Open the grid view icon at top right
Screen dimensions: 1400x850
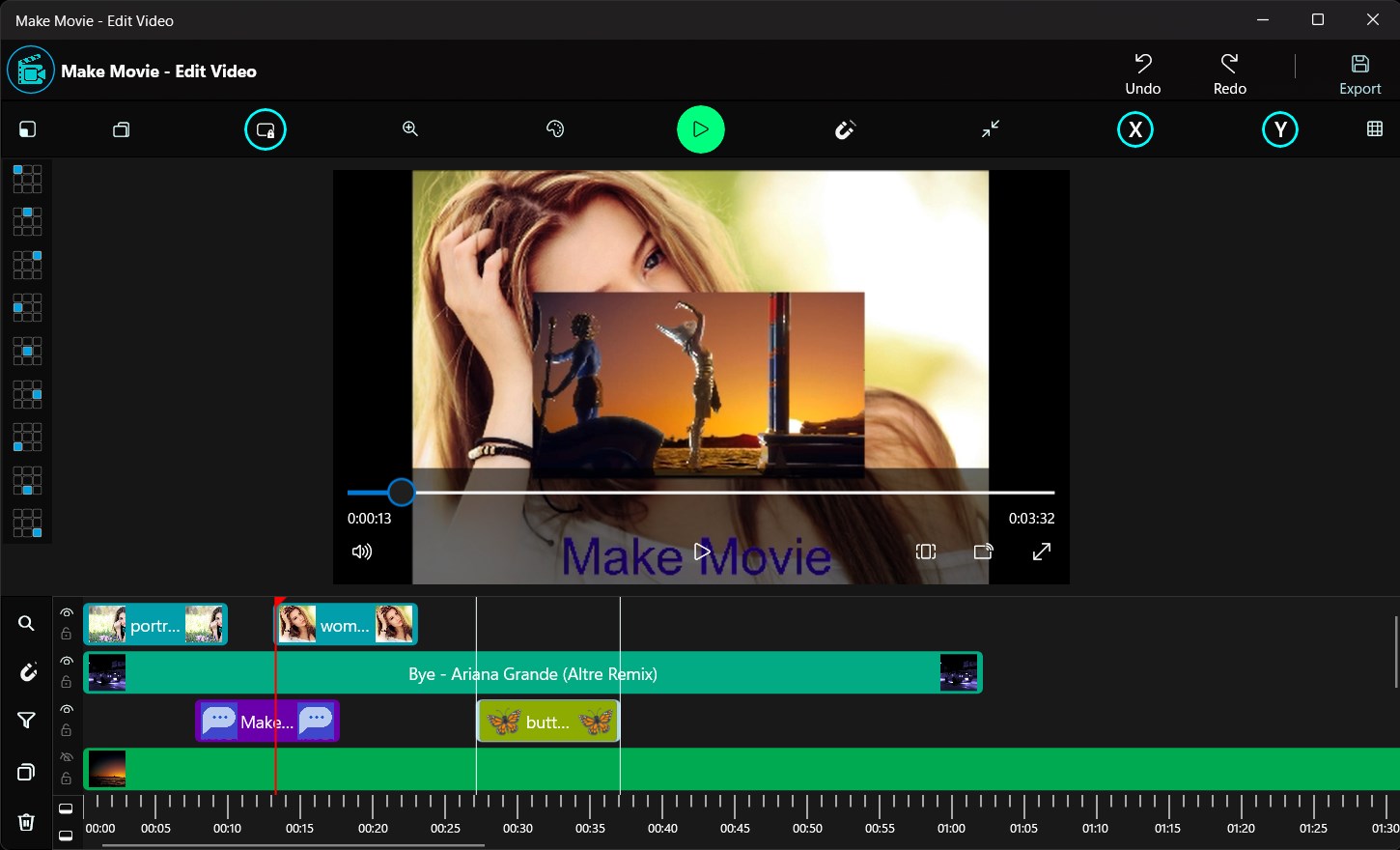(1374, 128)
